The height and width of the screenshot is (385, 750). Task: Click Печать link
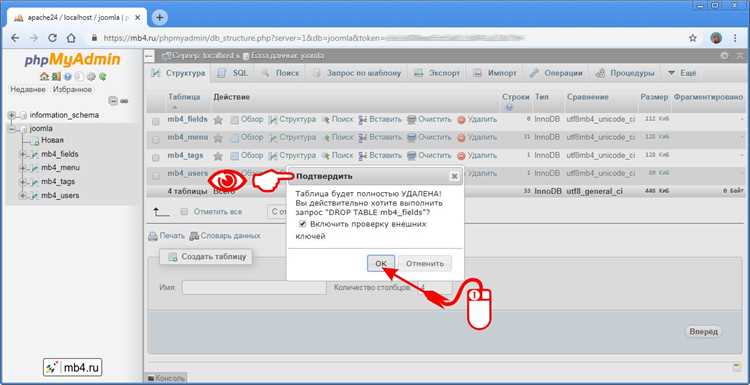point(166,235)
